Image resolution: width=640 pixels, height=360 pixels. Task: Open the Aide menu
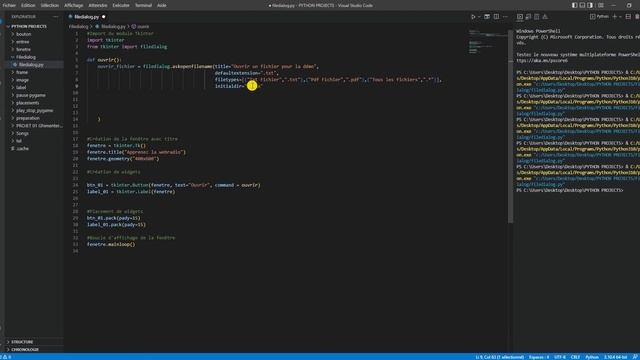(x=162, y=5)
